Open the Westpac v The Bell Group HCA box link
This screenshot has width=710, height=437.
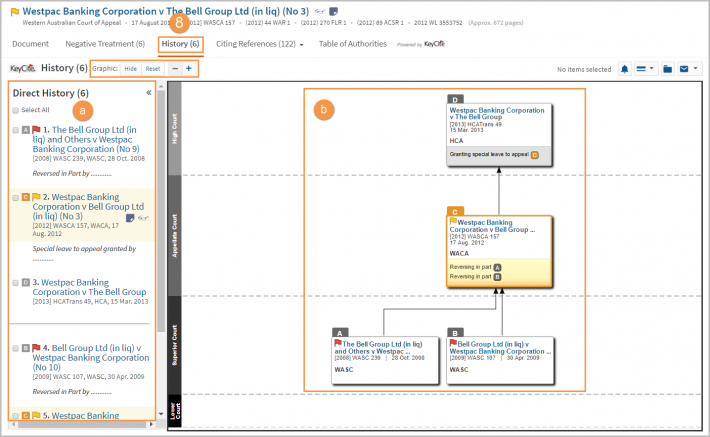click(x=497, y=113)
